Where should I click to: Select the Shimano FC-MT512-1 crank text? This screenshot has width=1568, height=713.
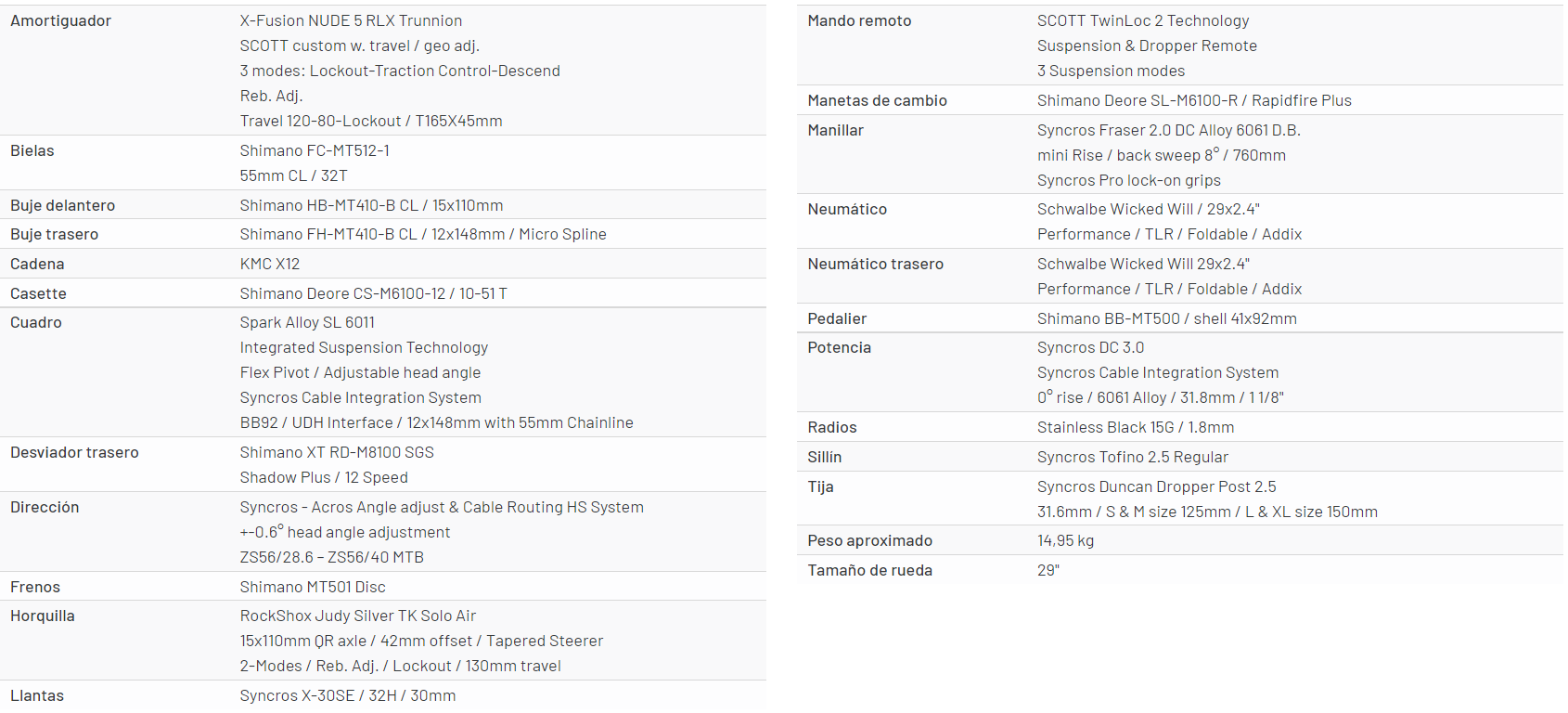pos(315,150)
